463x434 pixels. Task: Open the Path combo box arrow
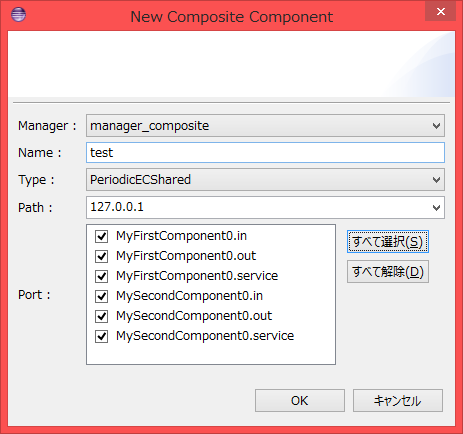point(436,208)
